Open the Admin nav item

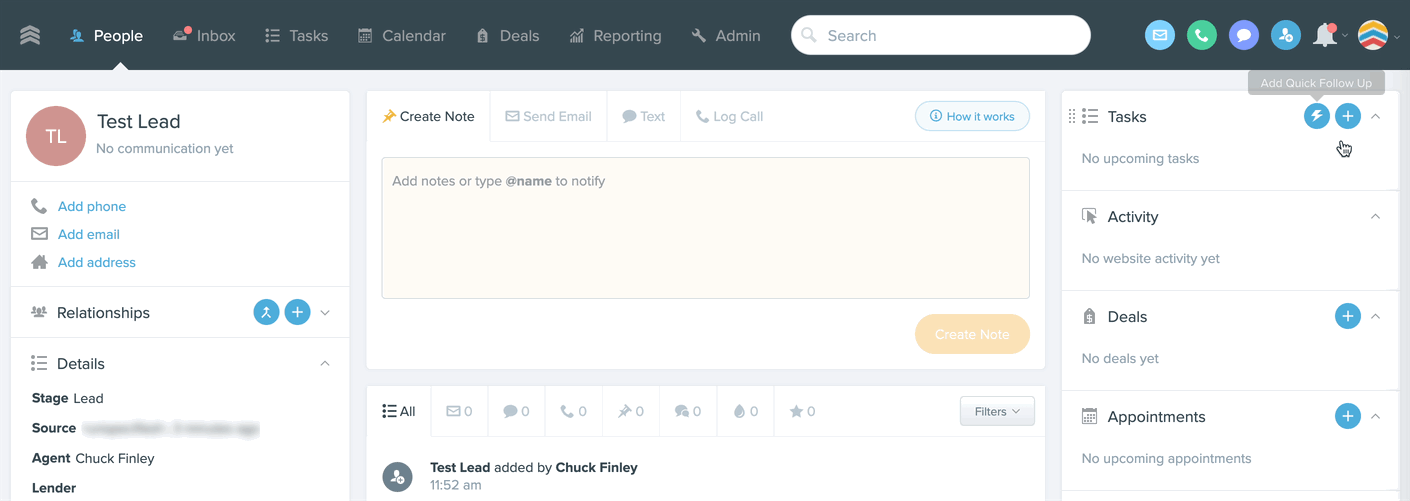(x=726, y=35)
